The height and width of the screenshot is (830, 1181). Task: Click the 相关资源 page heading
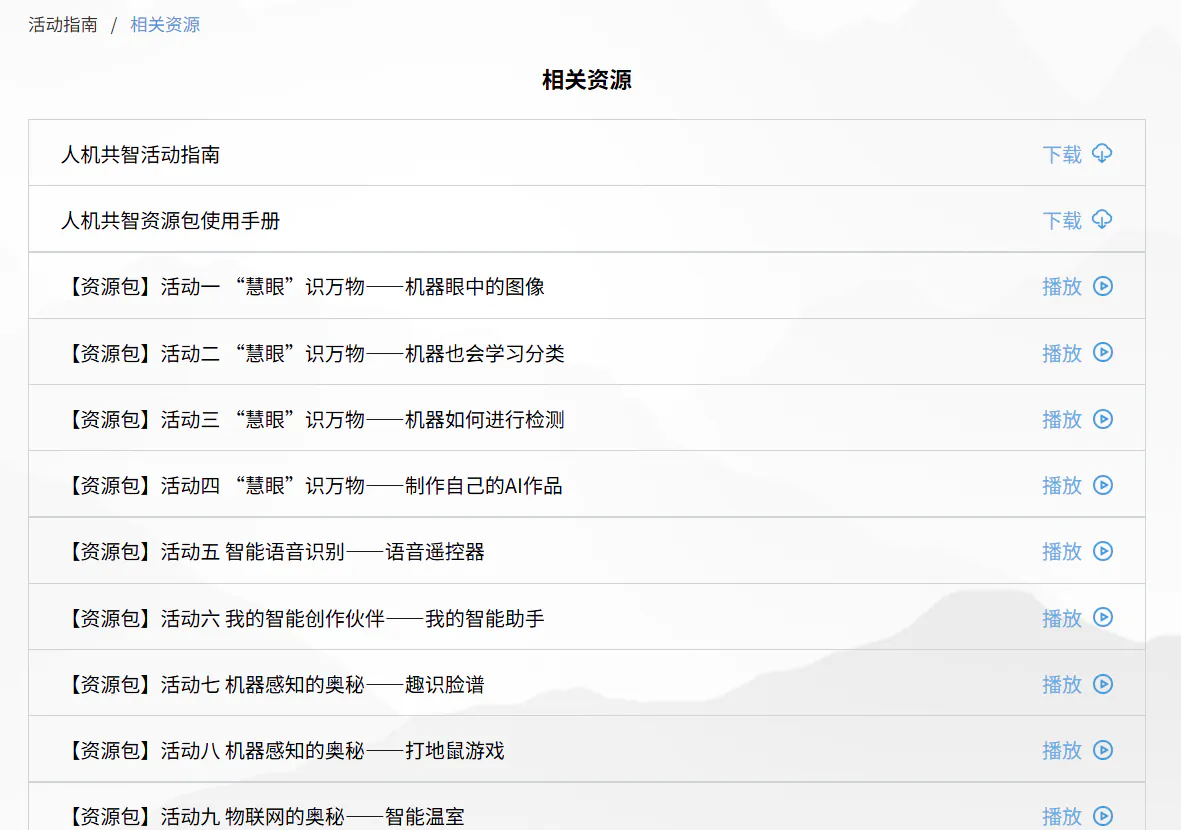(x=587, y=80)
